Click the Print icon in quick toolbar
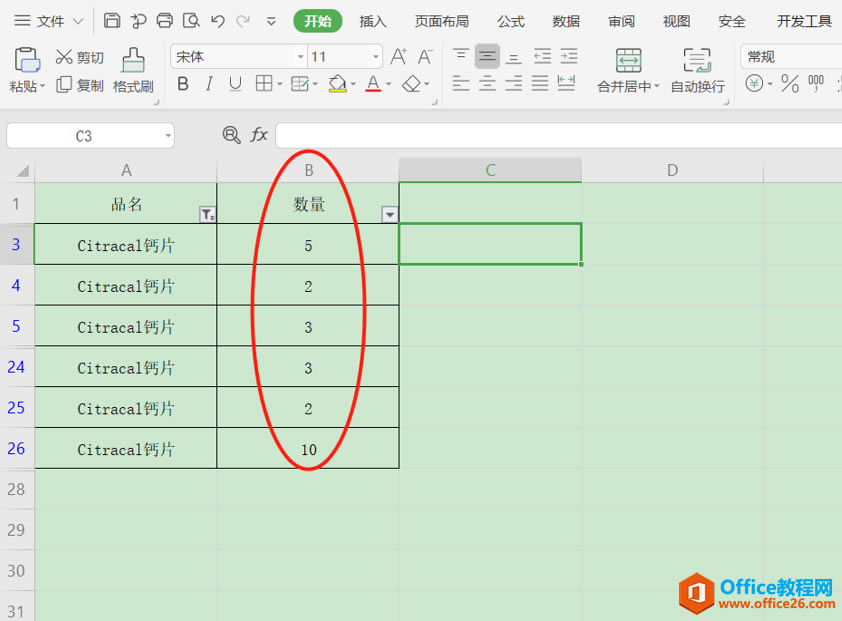Image resolution: width=842 pixels, height=621 pixels. click(x=164, y=21)
